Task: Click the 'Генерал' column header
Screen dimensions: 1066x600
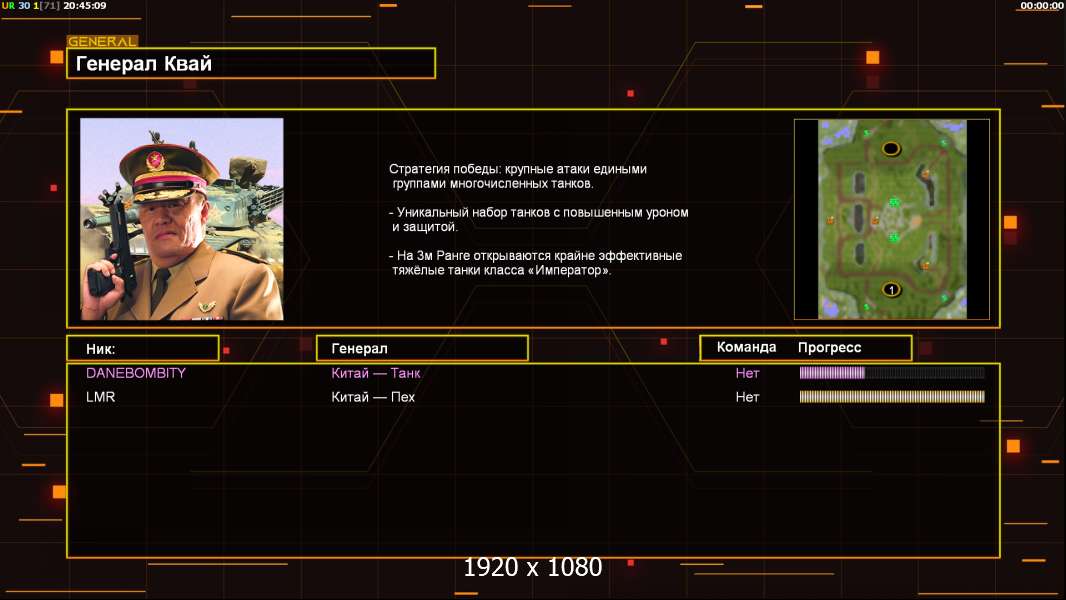Action: pos(422,349)
